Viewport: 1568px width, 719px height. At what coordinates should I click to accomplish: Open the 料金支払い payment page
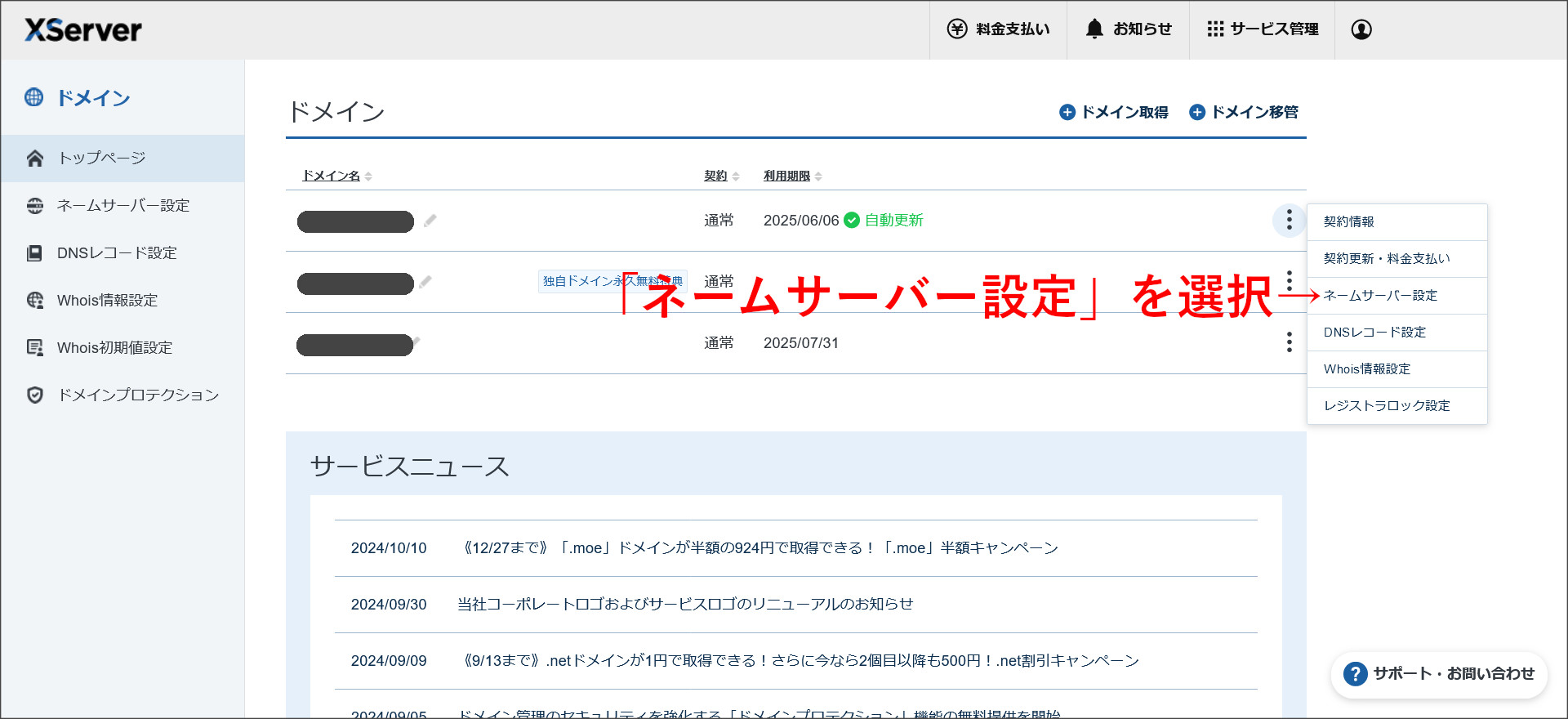[x=998, y=29]
